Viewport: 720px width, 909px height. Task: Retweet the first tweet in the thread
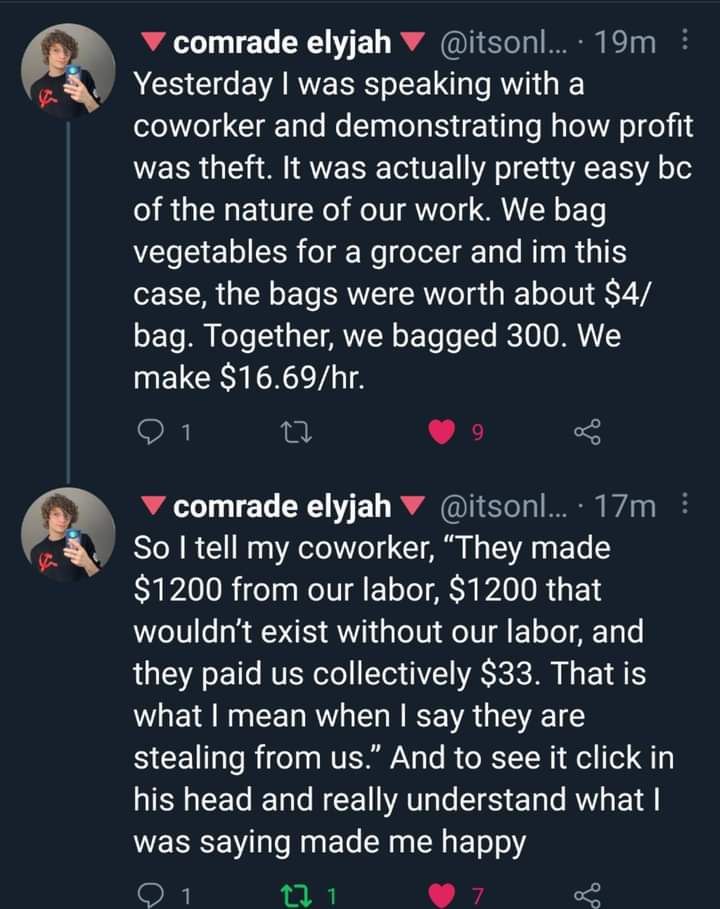pyautogui.click(x=294, y=432)
